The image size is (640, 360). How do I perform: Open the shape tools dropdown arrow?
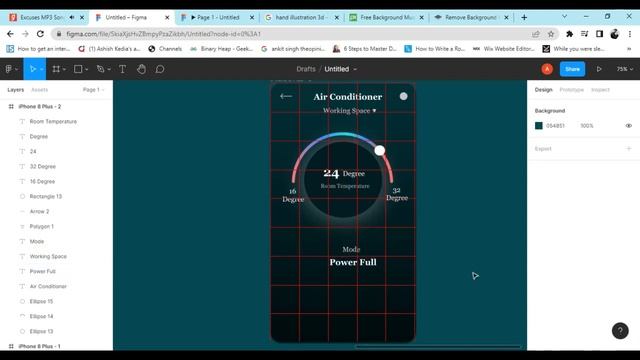point(87,70)
